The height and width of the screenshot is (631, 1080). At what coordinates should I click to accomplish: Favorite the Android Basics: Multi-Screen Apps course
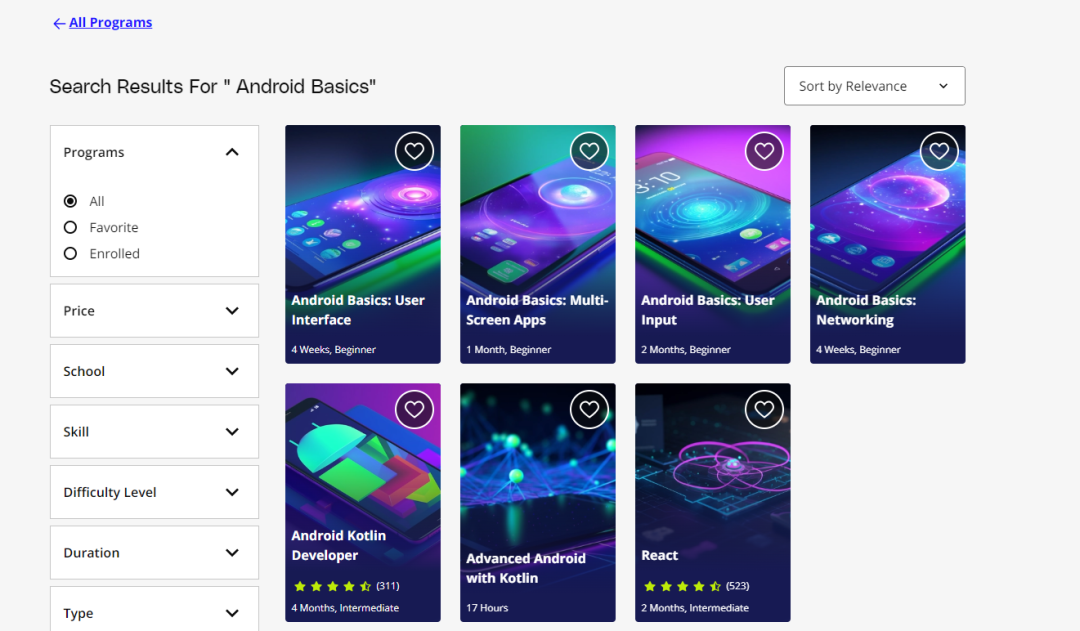589,151
